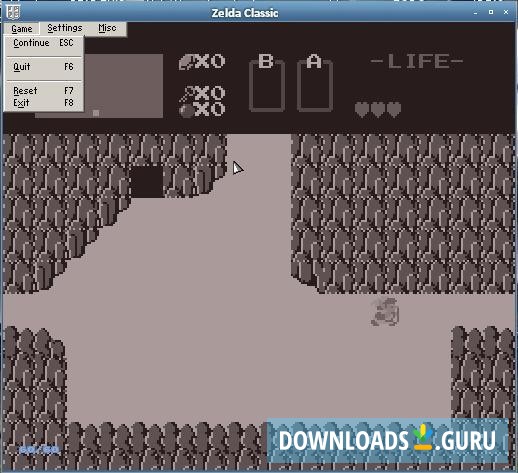Click the dark cave entrance
Image resolution: width=518 pixels, height=473 pixels.
(147, 182)
